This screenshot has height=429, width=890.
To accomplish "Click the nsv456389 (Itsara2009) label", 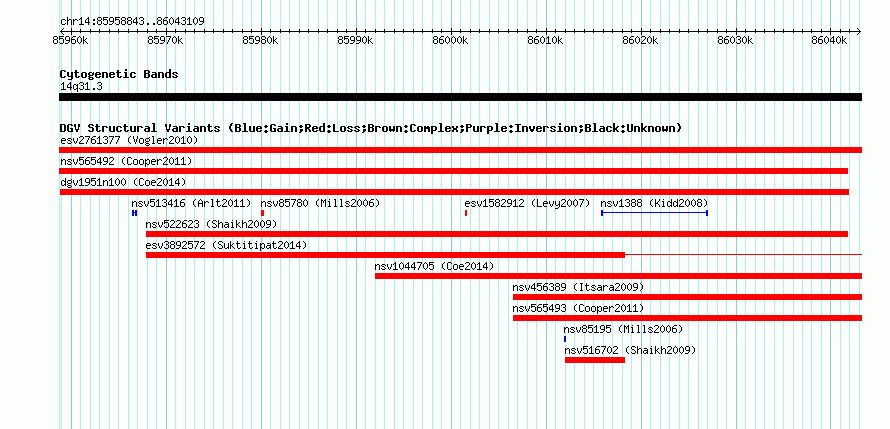I will pyautogui.click(x=578, y=287).
